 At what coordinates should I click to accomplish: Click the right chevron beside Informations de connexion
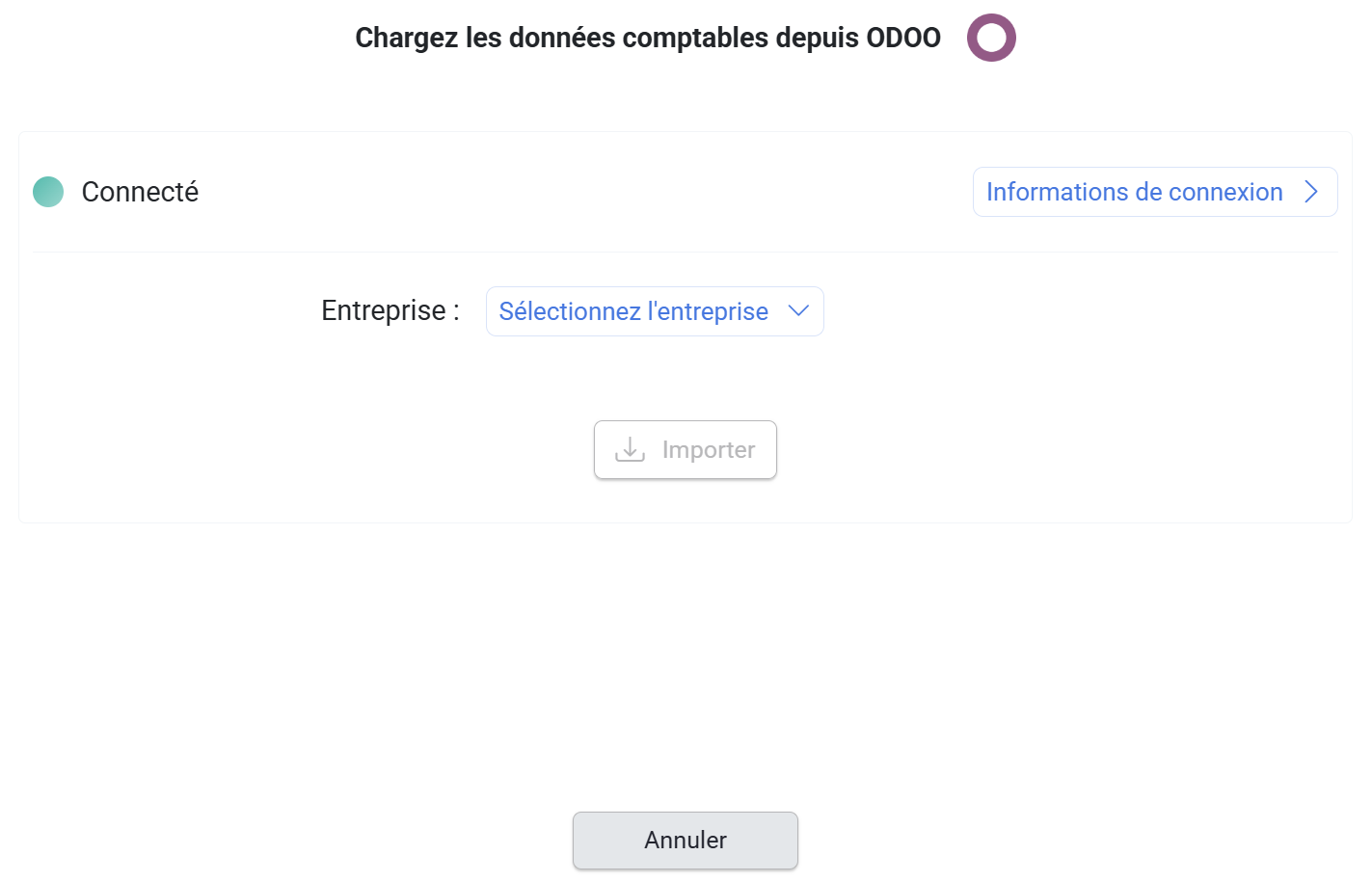tap(1310, 192)
